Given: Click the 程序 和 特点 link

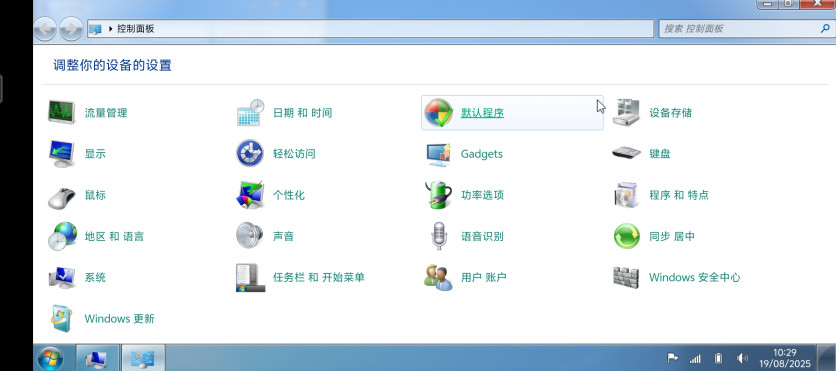Looking at the screenshot, I should coord(679,195).
